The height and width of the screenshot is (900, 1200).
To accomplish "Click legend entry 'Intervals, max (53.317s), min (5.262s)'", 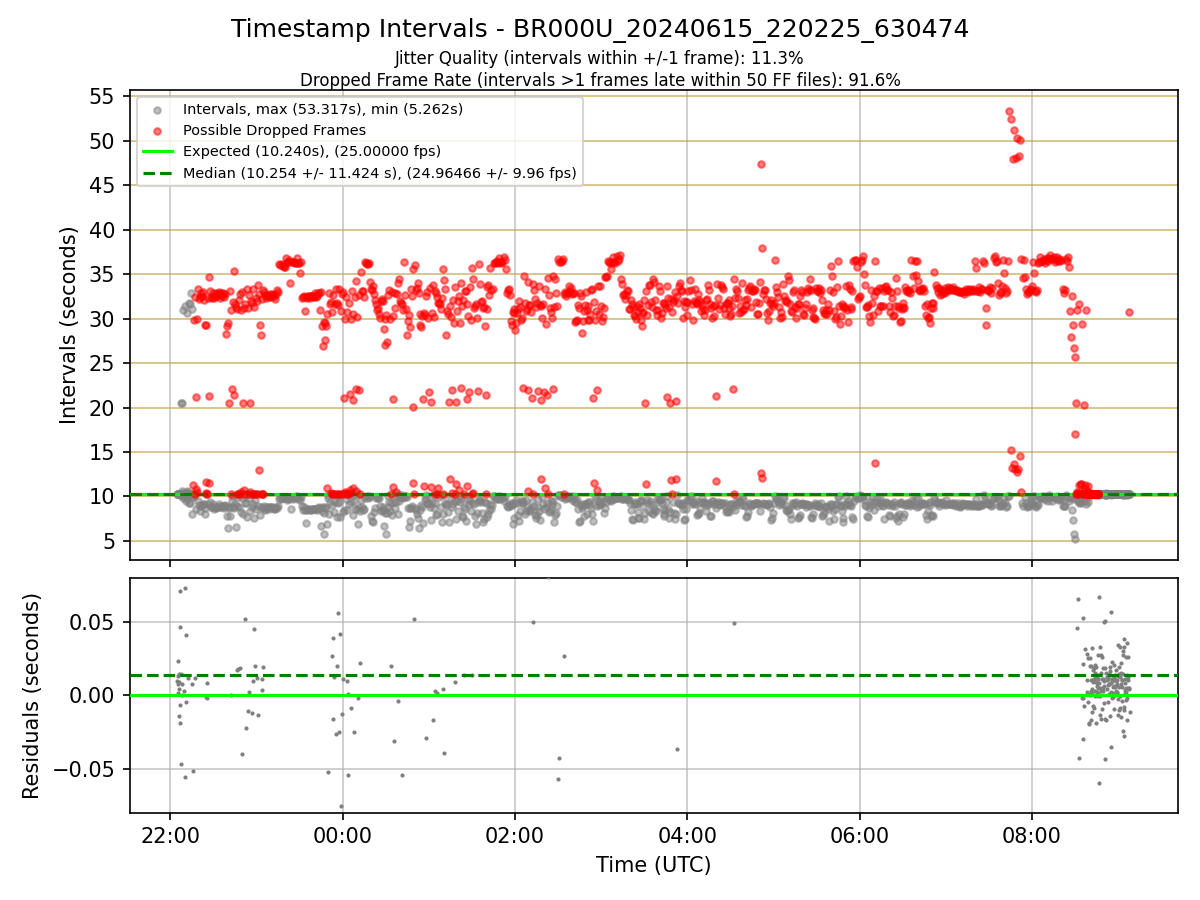I will click(323, 108).
